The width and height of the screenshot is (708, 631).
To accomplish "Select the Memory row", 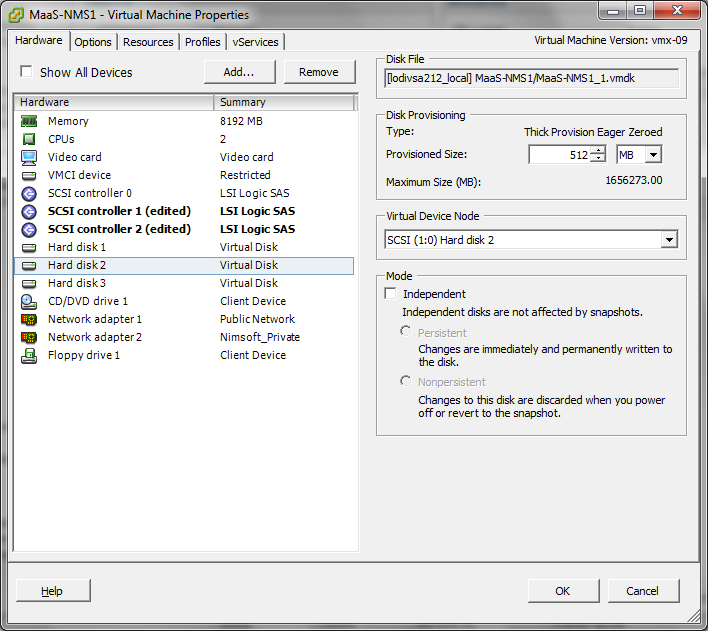I will (x=184, y=121).
